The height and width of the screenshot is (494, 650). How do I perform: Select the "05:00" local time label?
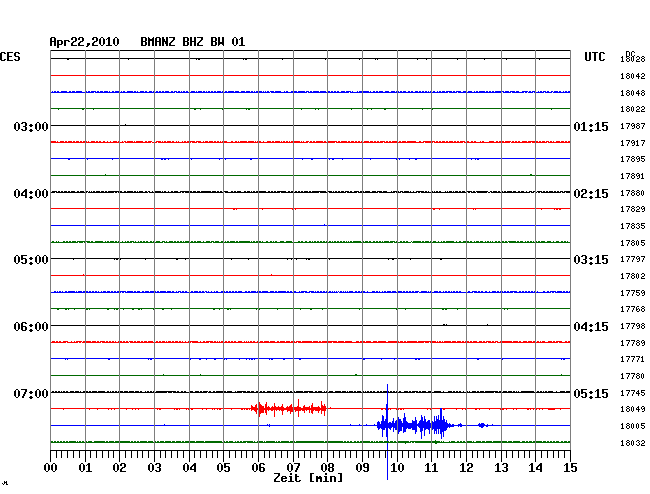pyautogui.click(x=31, y=260)
